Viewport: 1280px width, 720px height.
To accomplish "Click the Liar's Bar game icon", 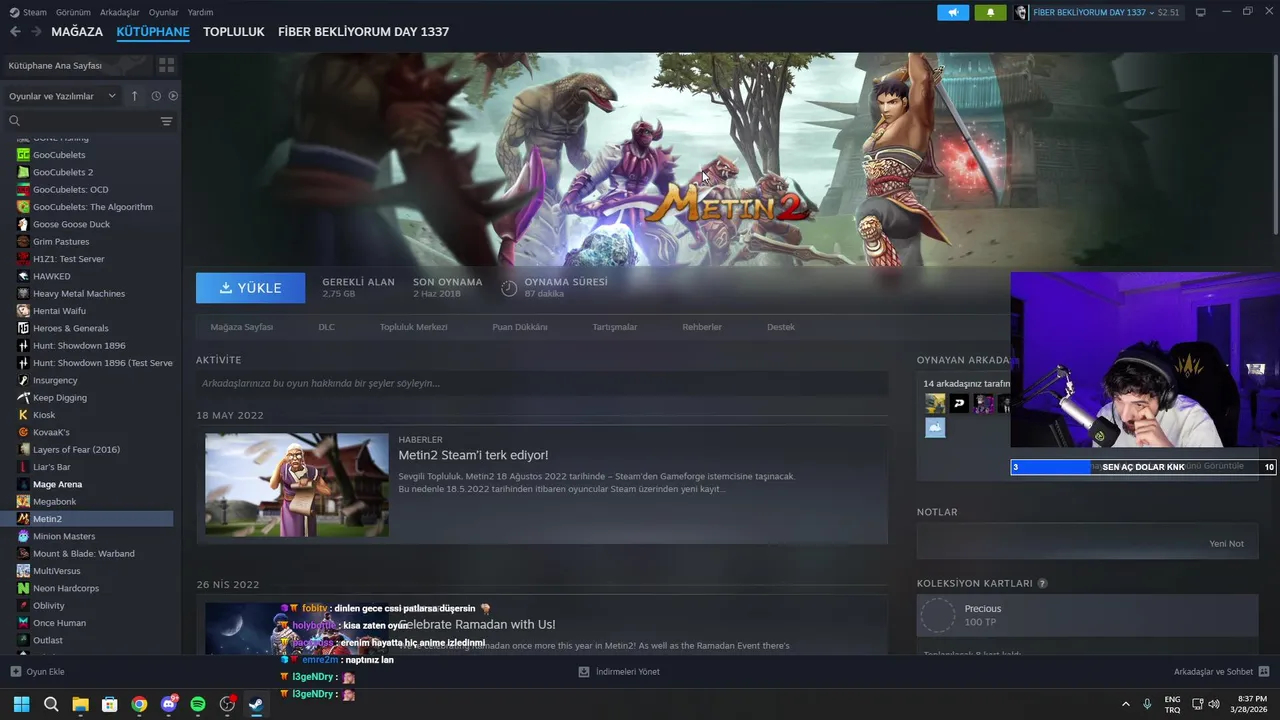I will (23, 467).
